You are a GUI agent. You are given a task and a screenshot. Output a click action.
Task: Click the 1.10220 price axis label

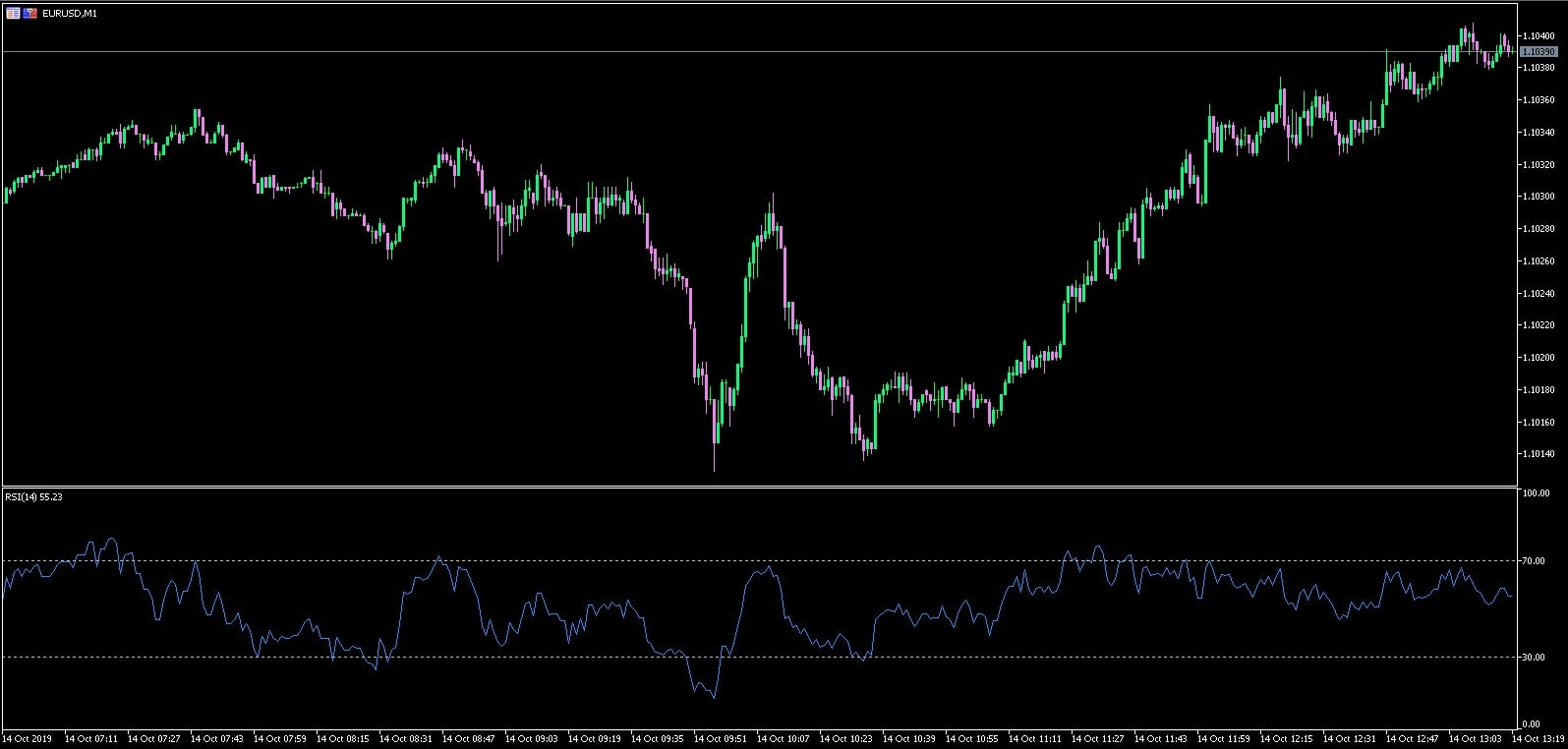pos(1539,325)
